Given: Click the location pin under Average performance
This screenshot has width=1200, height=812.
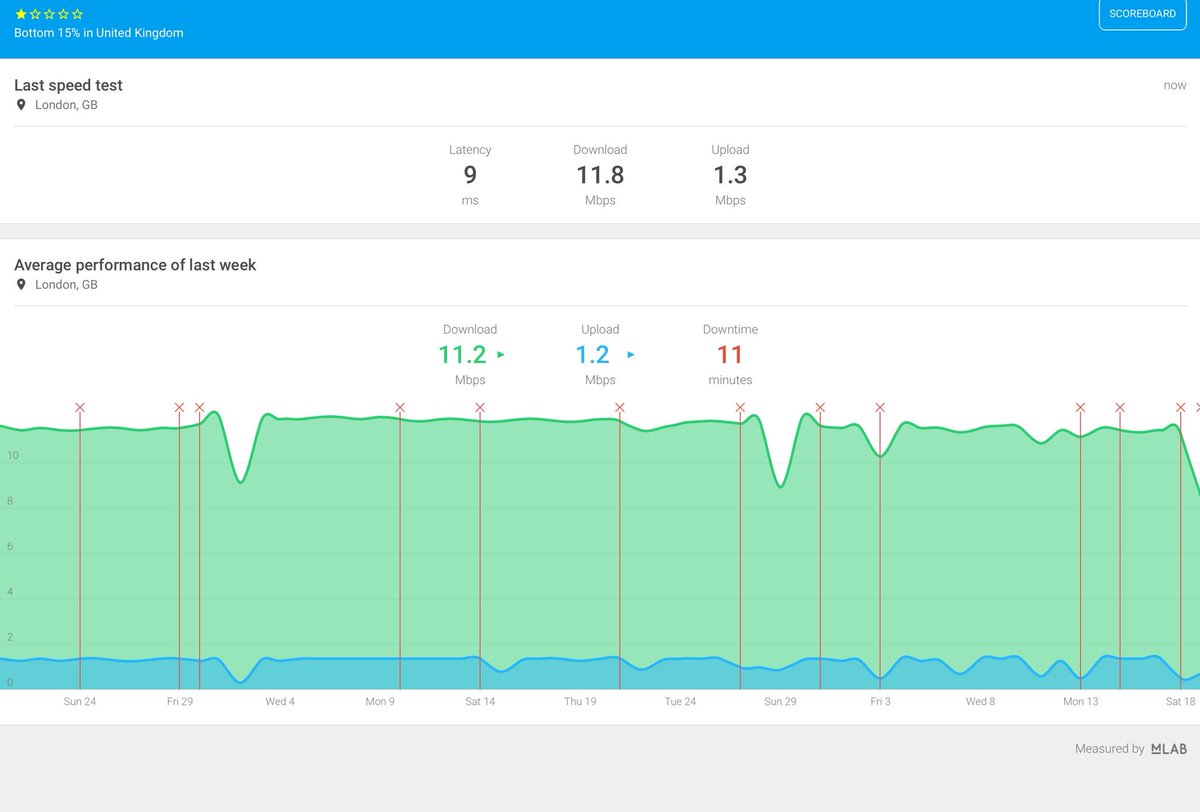Looking at the screenshot, I should click(20, 284).
